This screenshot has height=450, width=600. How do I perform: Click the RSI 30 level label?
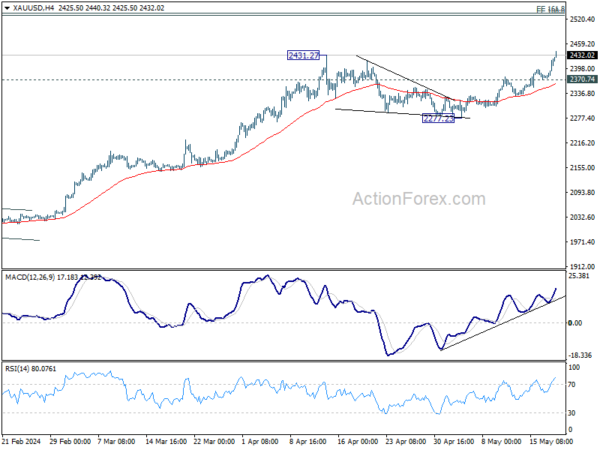pos(572,413)
